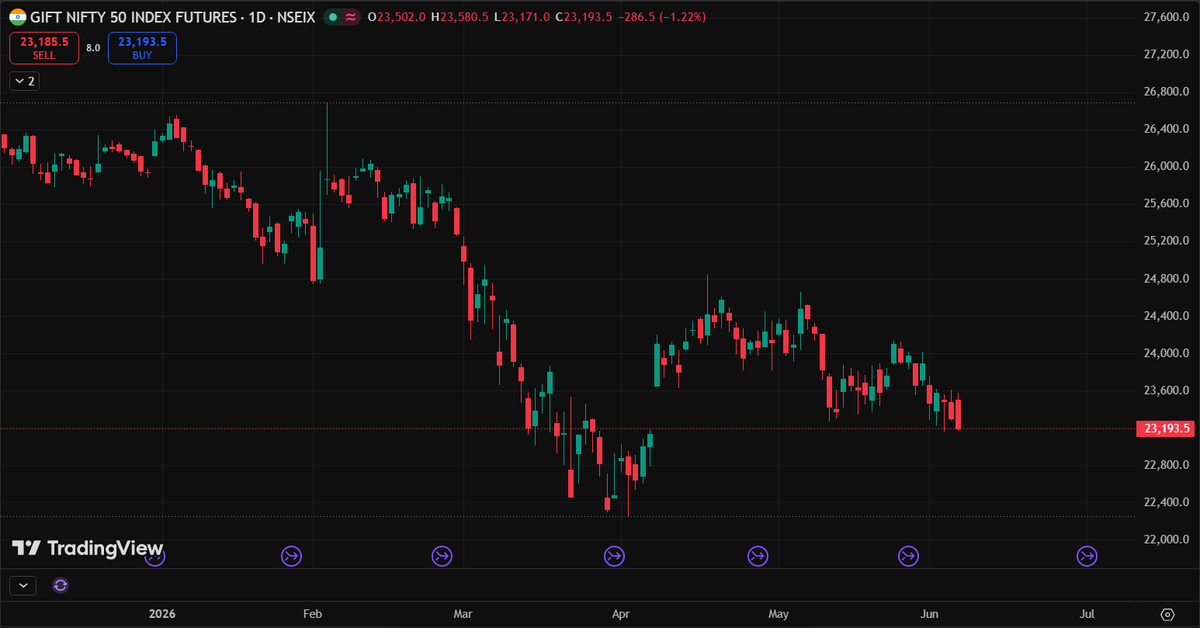The image size is (1200, 628).
Task: Click the Feb label on time axis
Action: tap(311, 613)
